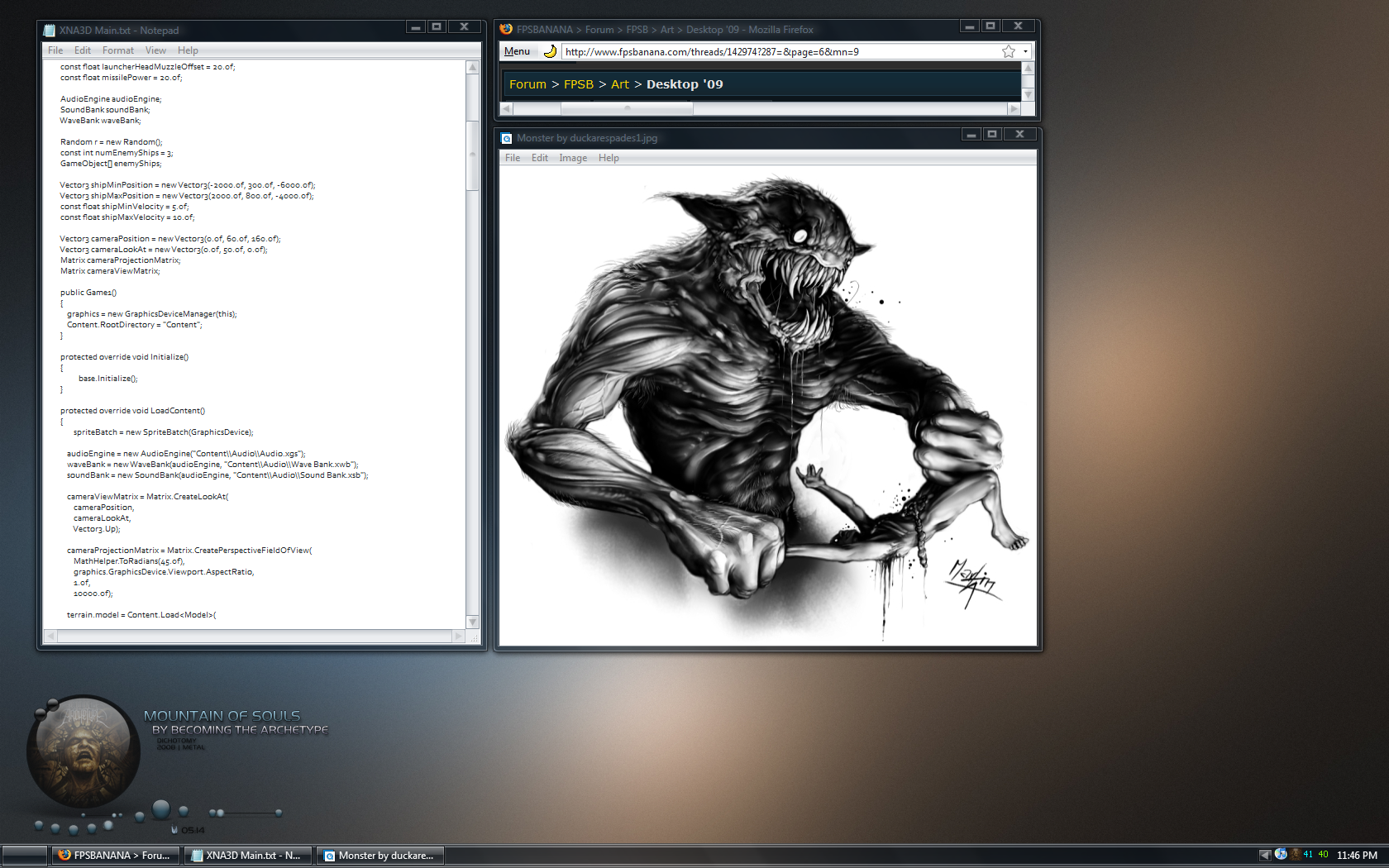The width and height of the screenshot is (1389, 868).
Task: Click the Notepad vertical scrollbar down arrow
Action: click(473, 622)
